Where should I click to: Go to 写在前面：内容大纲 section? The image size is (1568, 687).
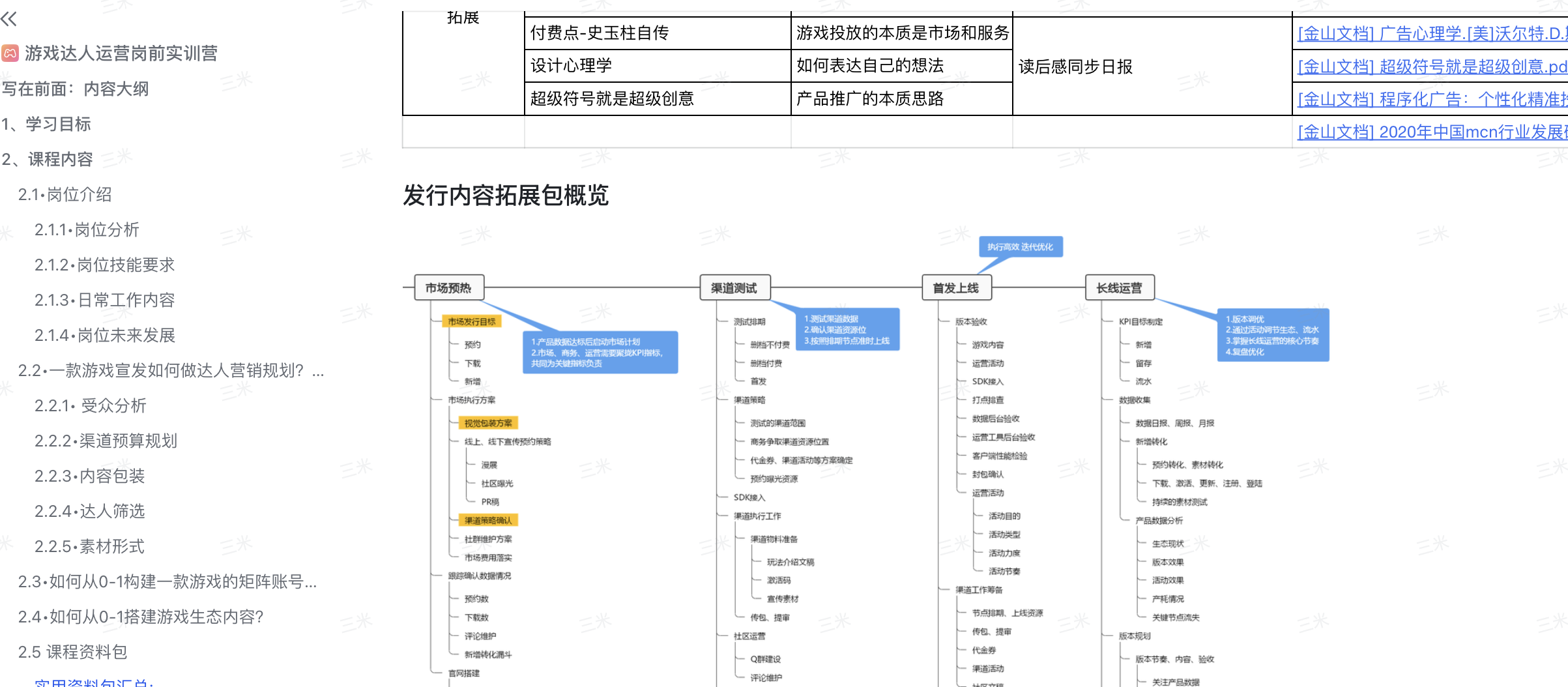75,89
